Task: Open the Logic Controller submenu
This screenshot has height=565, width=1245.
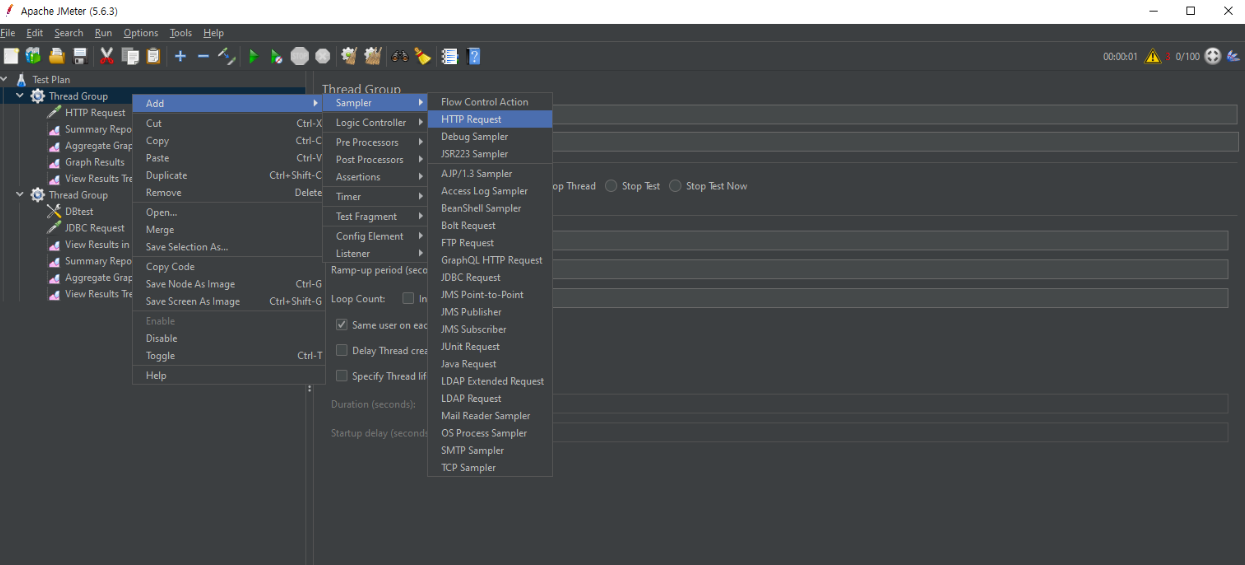Action: 376,122
